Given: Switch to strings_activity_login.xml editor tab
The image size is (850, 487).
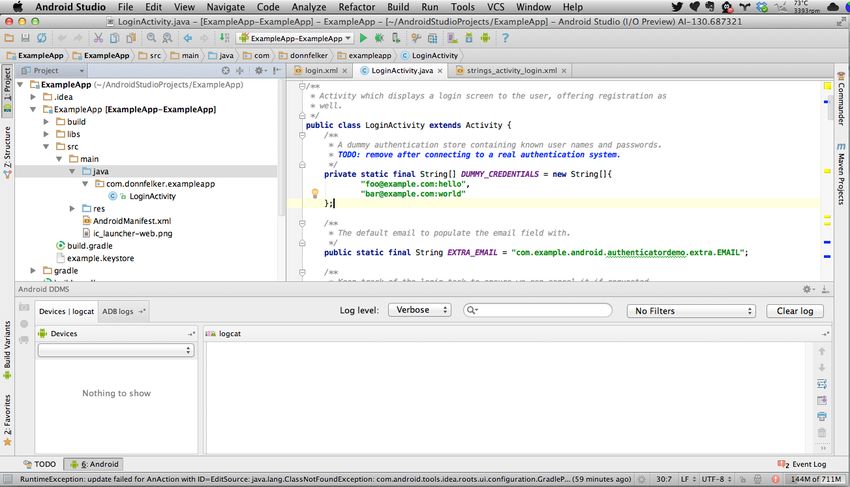Looking at the screenshot, I should 511,71.
